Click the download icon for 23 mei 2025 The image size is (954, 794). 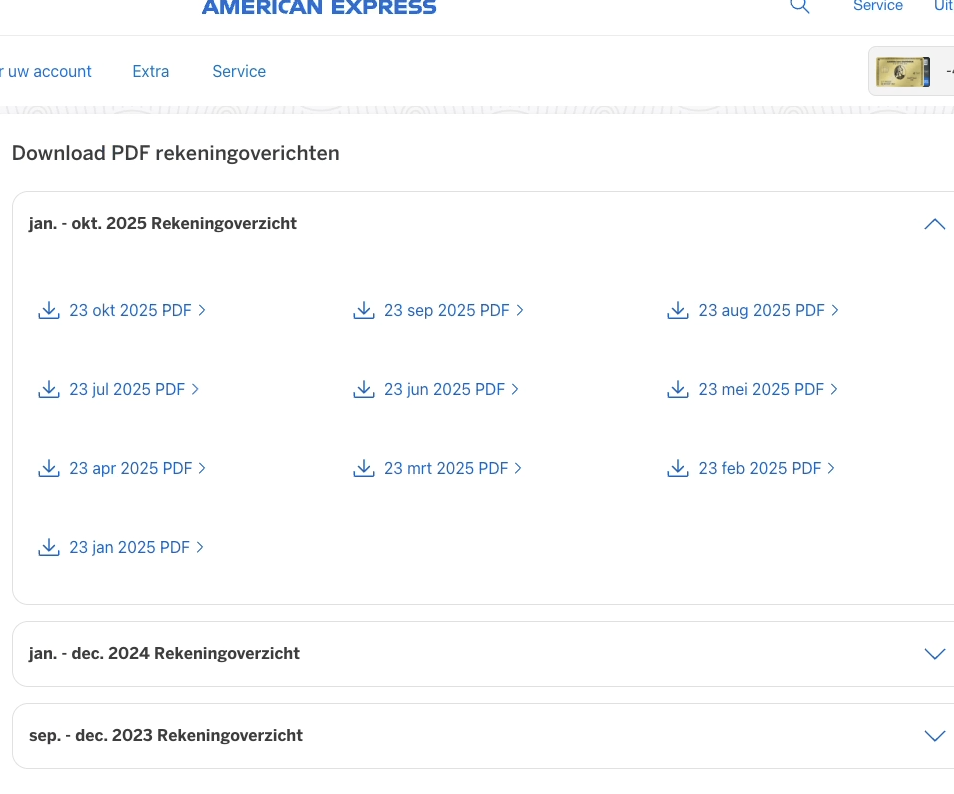pos(678,389)
